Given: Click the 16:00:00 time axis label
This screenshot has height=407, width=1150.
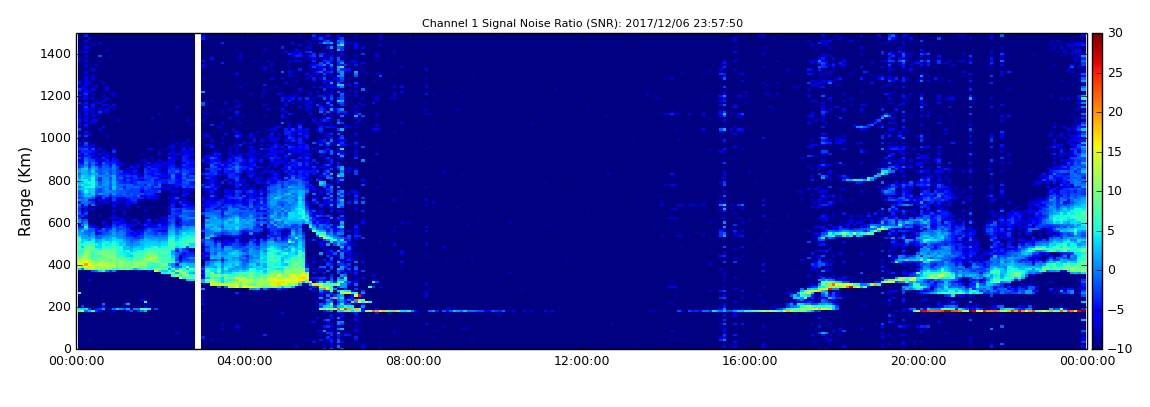Looking at the screenshot, I should [750, 361].
